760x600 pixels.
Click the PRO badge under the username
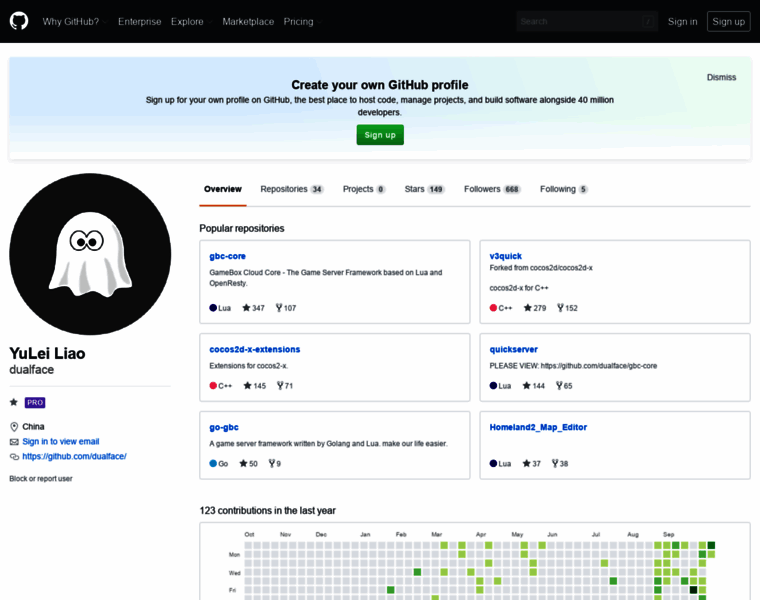pos(35,402)
